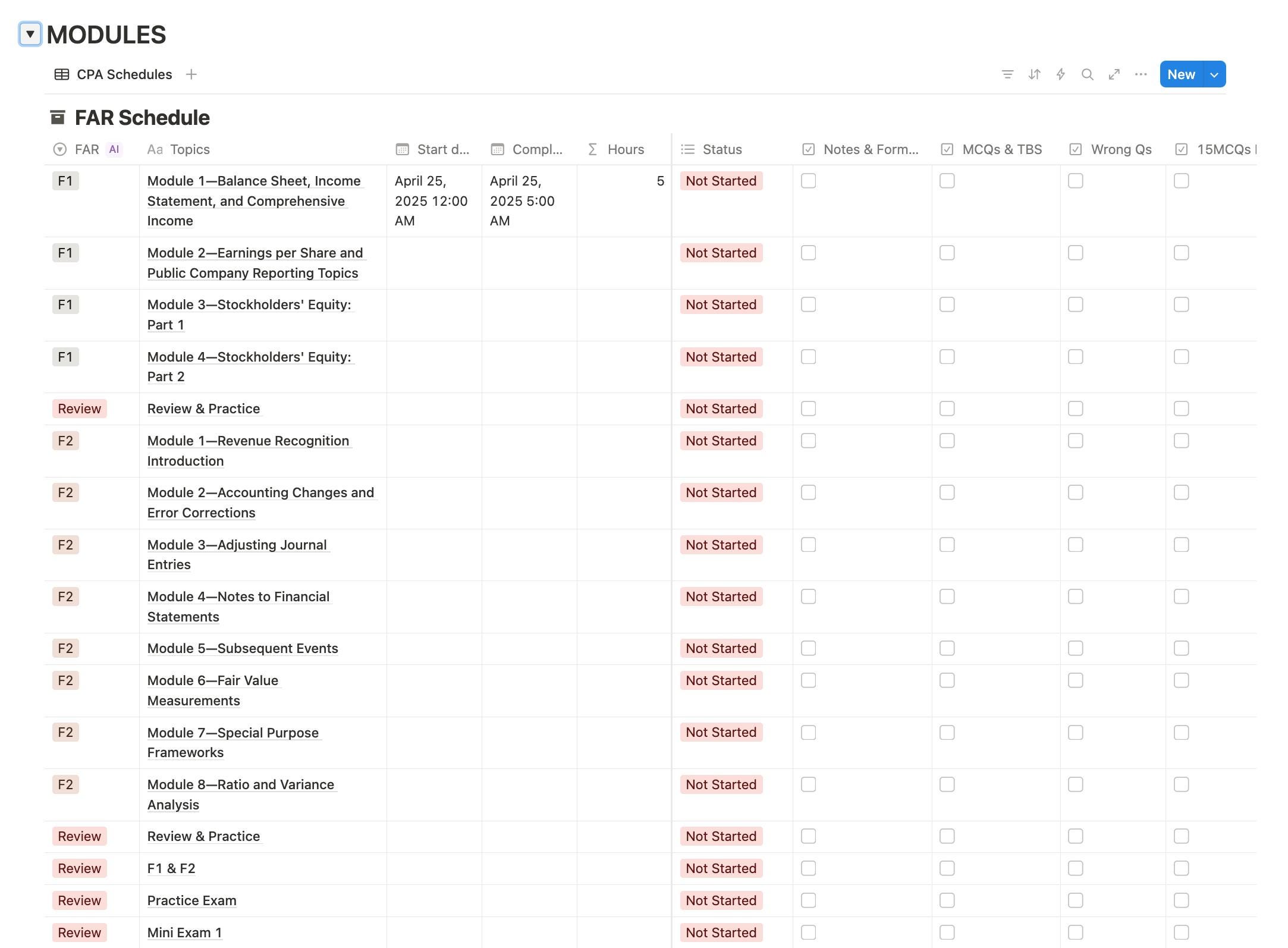Open database as full page icon

[x=1114, y=74]
